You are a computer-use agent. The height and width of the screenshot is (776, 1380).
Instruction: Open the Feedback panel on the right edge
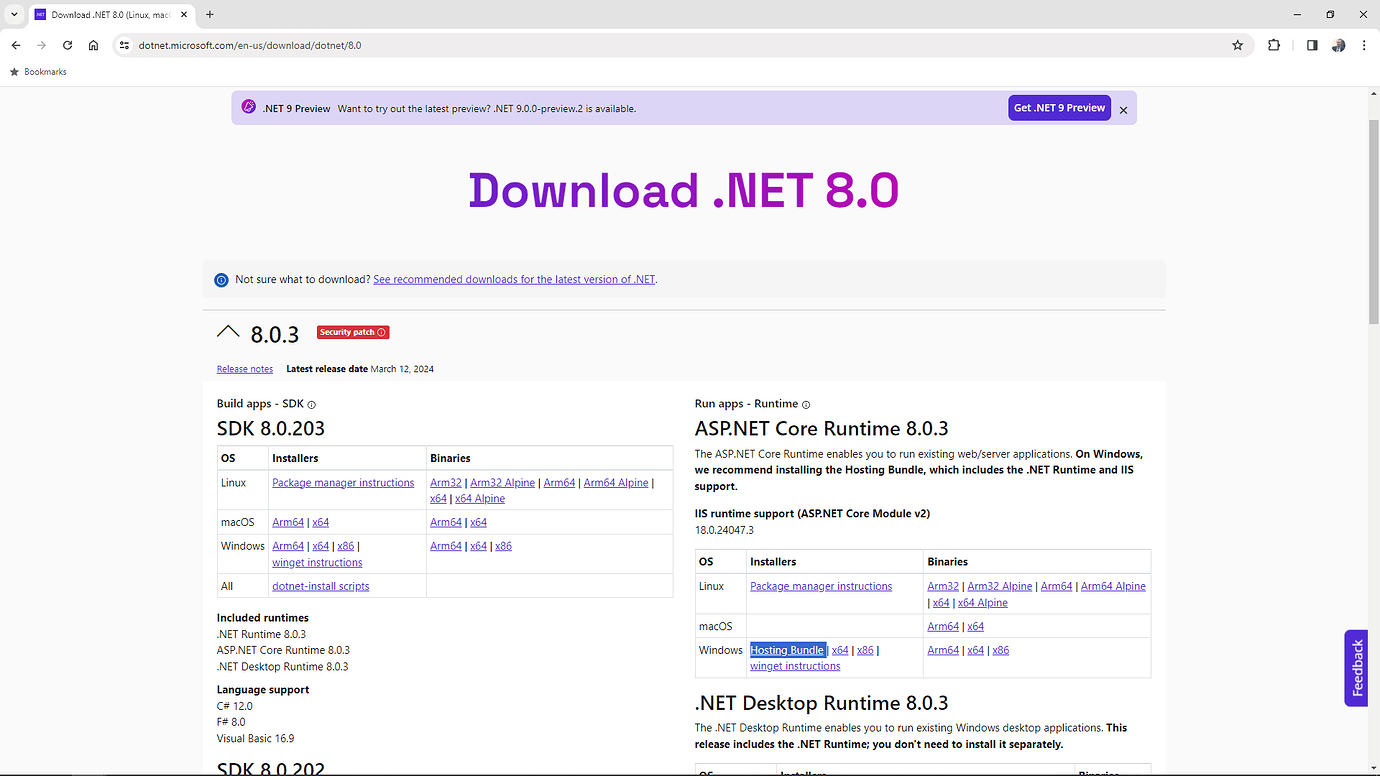1356,668
